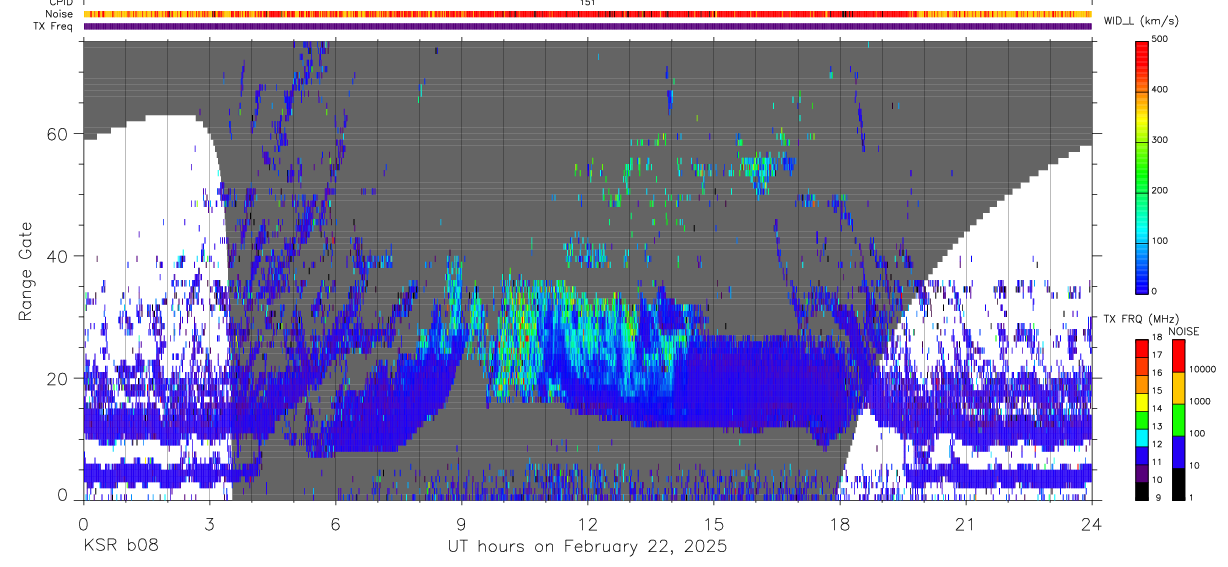Click the 18 hour tick on UT axis

pyautogui.click(x=840, y=523)
